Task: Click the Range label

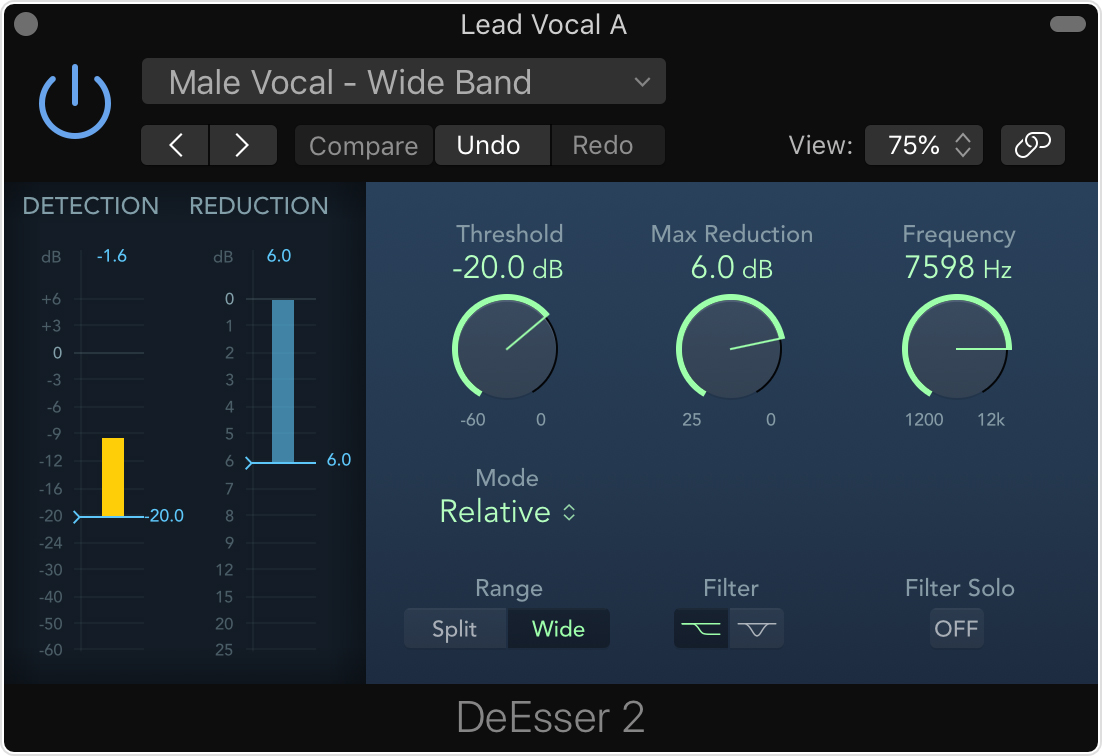Action: 509,589
